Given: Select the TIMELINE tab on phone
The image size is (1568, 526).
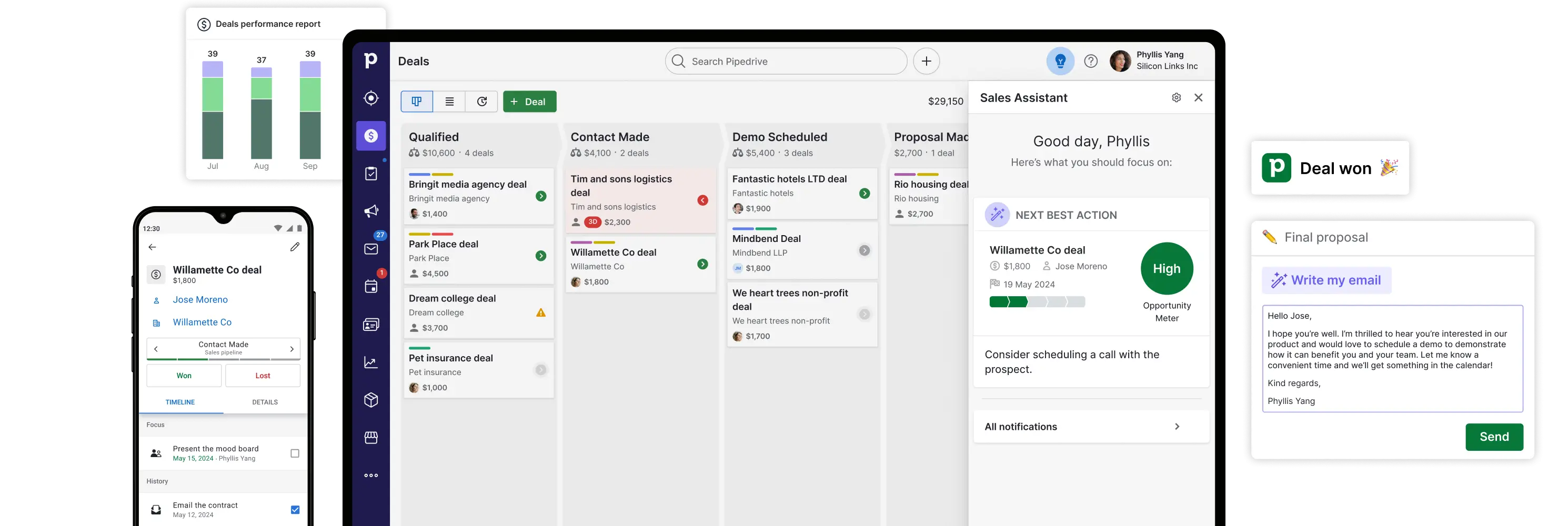Looking at the screenshot, I should coord(180,402).
